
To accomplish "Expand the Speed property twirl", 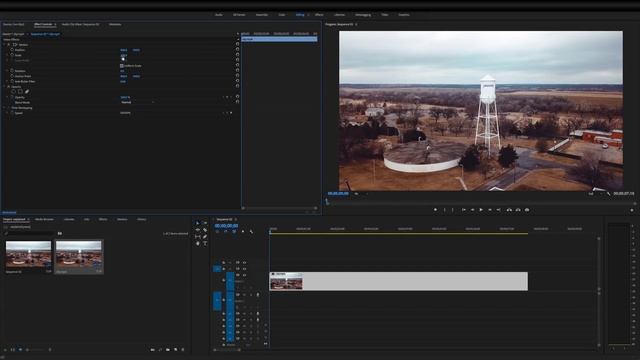I will tap(8, 113).
